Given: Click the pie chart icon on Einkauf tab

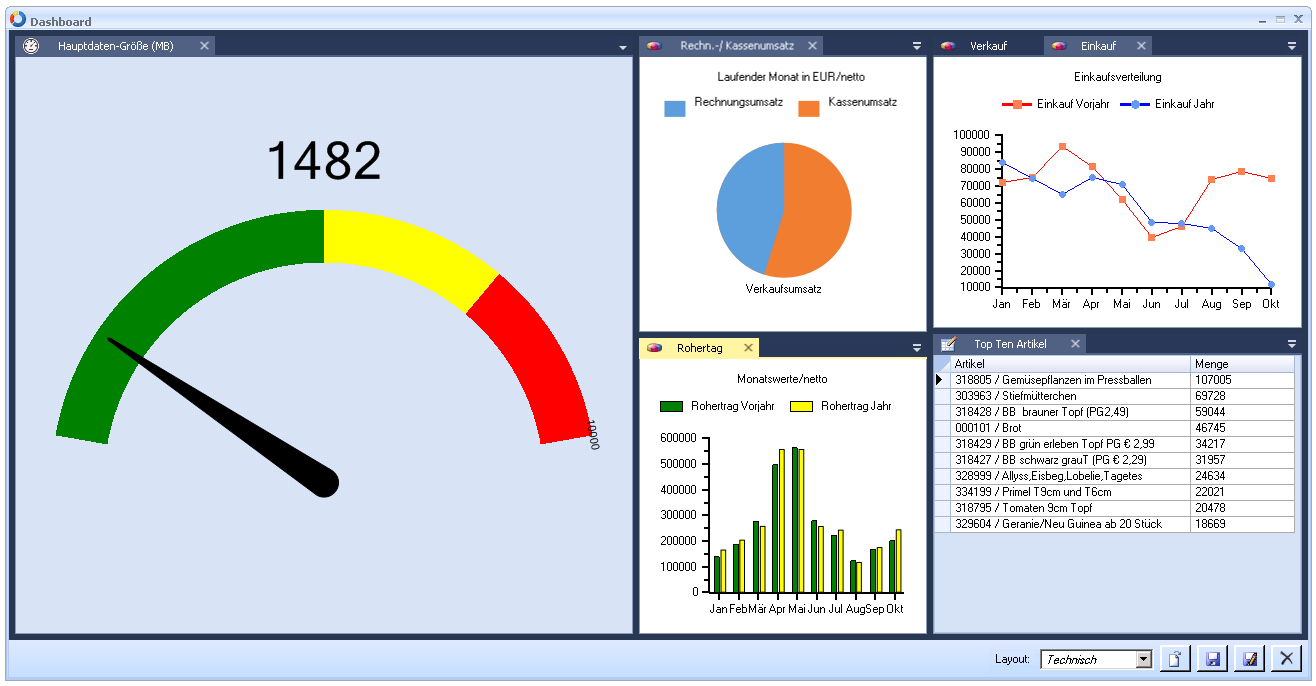Looking at the screenshot, I should point(1057,45).
